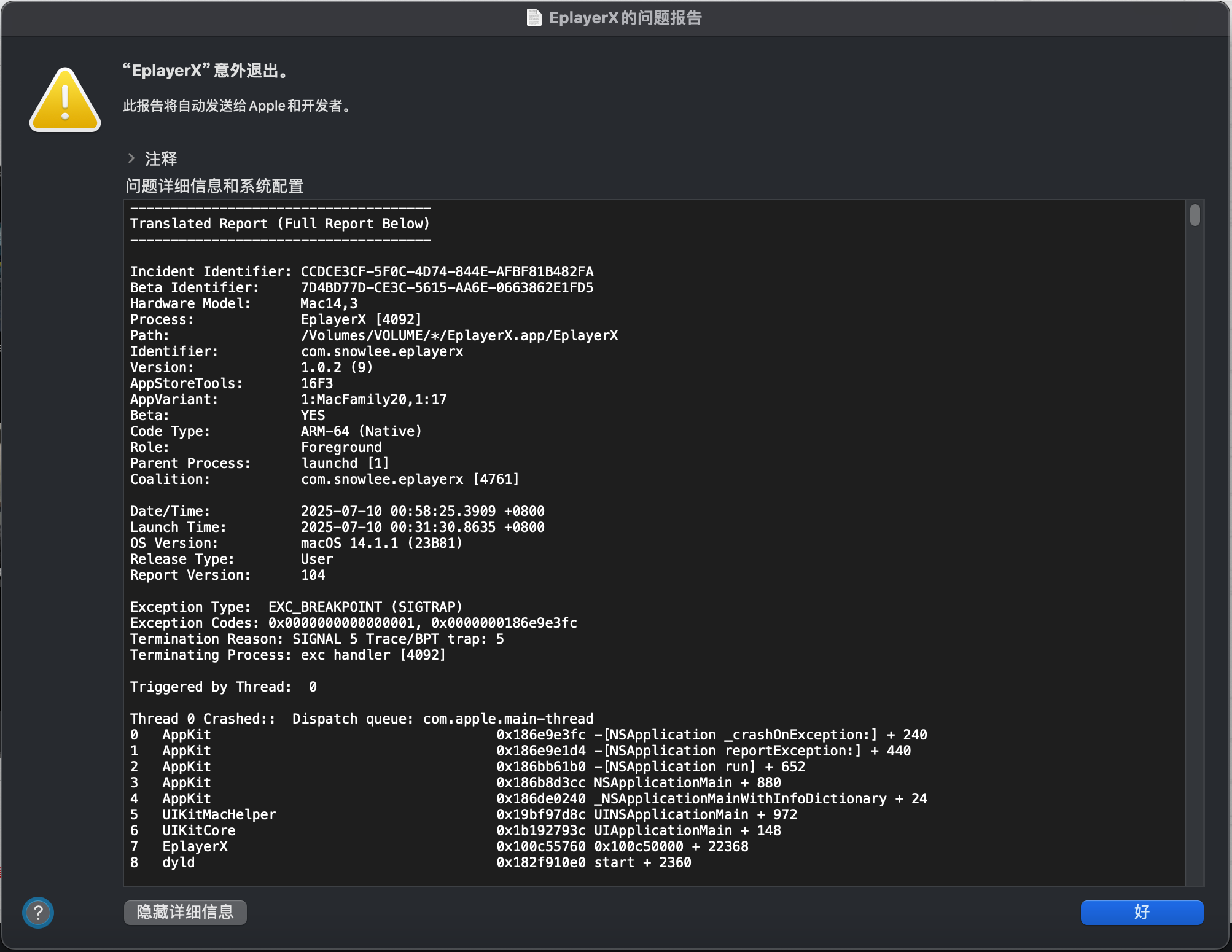Click the 问题详细信息和系统配置 section label

(215, 186)
